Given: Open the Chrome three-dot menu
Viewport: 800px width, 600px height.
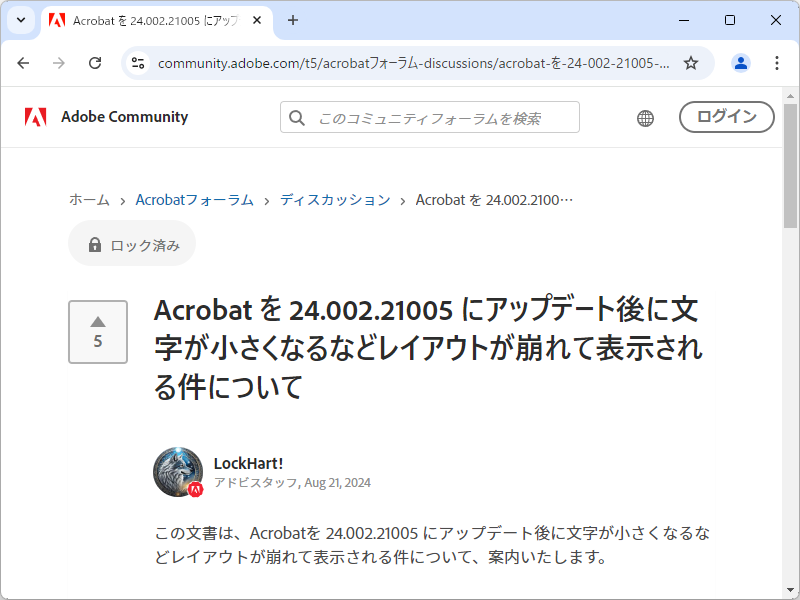Looking at the screenshot, I should point(777,62).
